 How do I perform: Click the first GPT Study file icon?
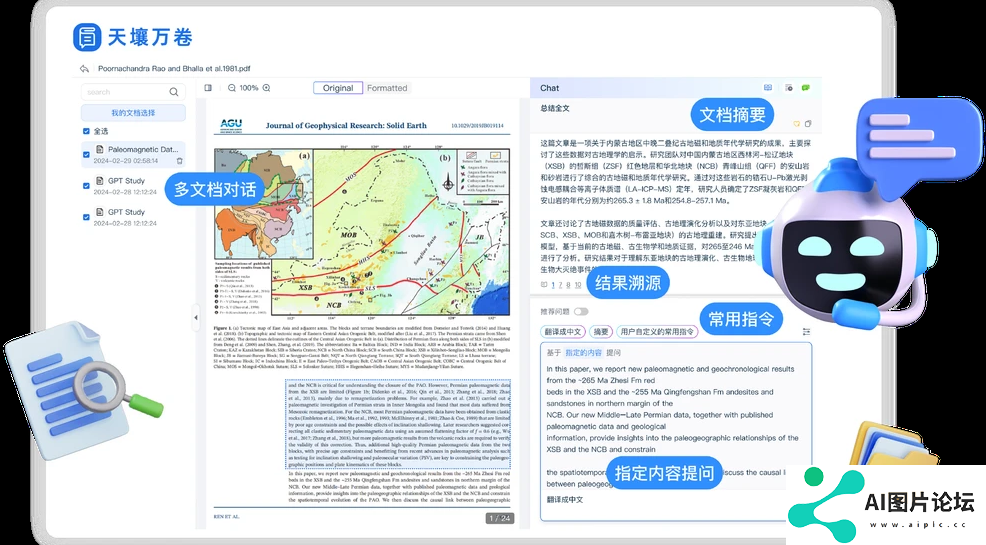(99, 180)
